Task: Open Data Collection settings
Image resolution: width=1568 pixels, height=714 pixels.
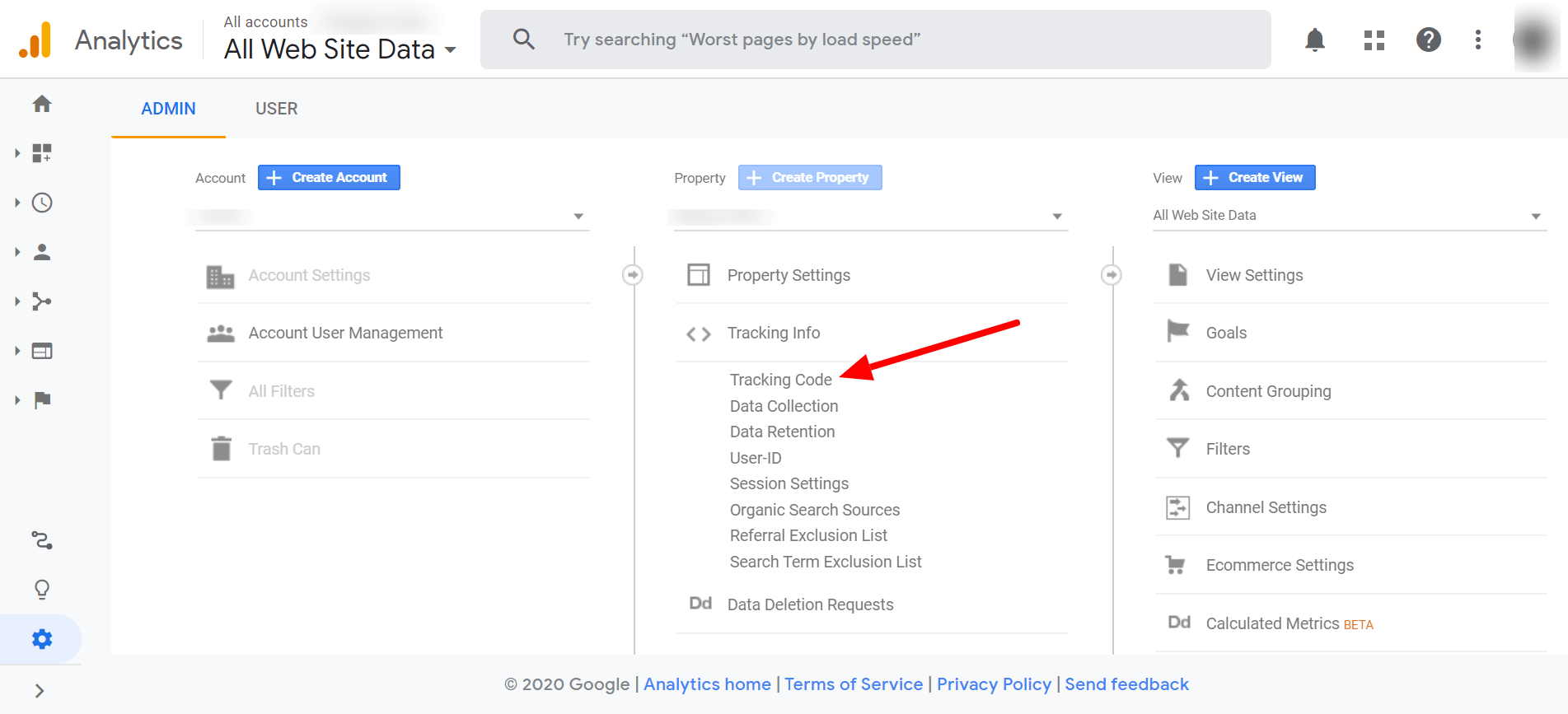Action: pyautogui.click(x=784, y=406)
